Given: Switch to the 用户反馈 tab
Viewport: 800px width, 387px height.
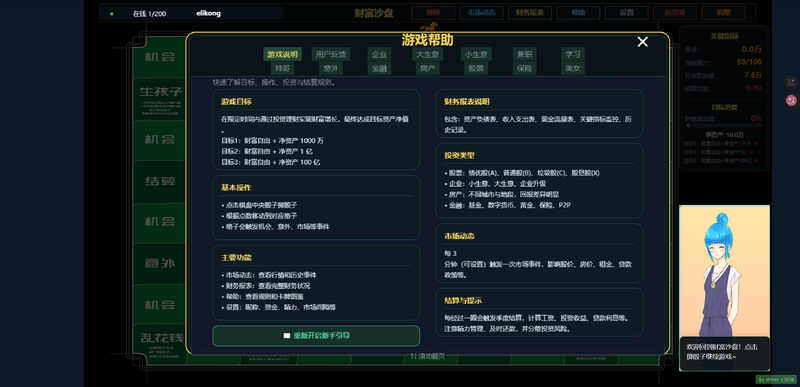Looking at the screenshot, I should 331,54.
